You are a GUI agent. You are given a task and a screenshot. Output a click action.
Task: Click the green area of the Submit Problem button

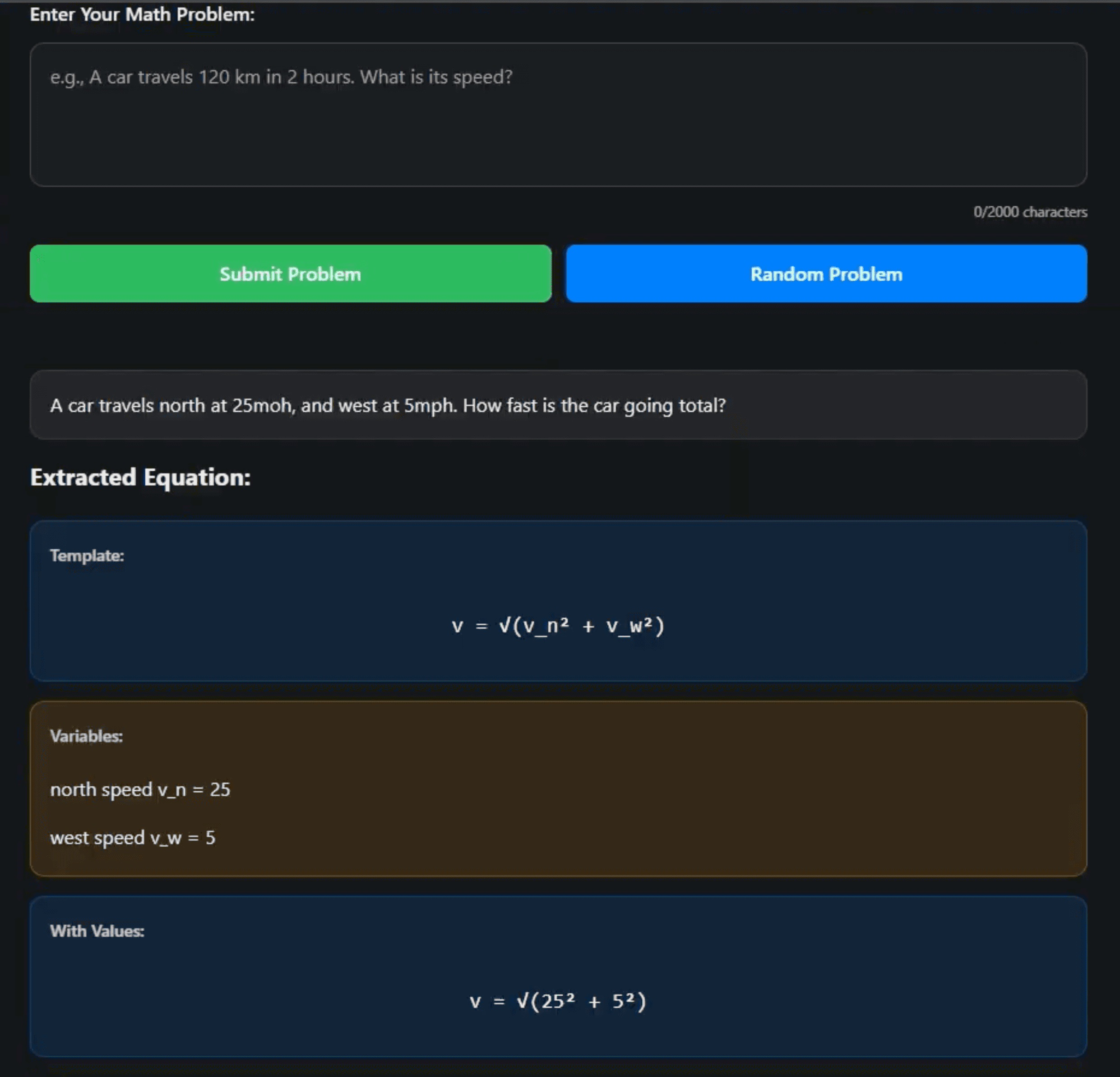click(290, 274)
